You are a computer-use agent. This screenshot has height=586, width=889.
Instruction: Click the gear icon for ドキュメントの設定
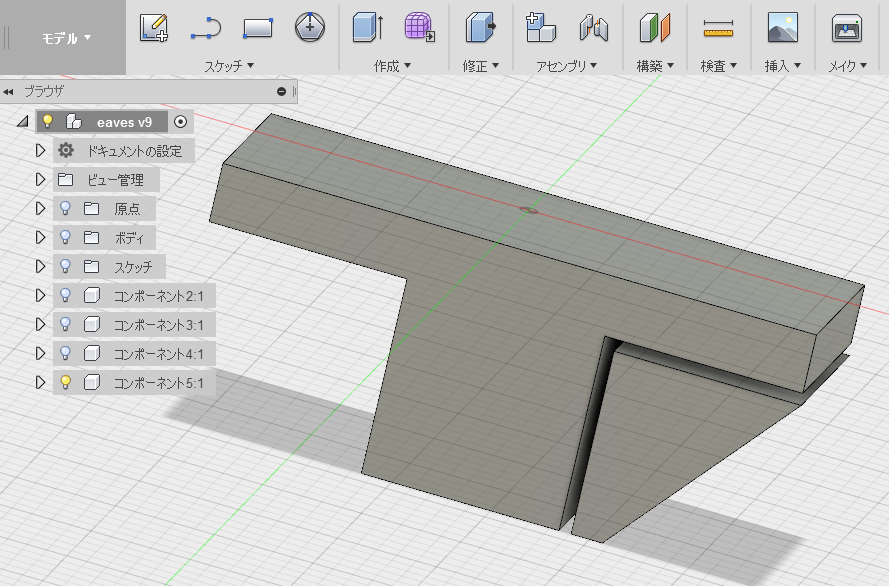66,150
